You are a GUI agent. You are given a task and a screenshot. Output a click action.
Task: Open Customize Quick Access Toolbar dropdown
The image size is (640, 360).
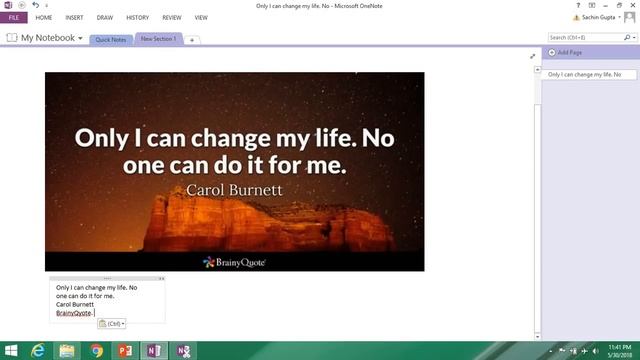47,6
